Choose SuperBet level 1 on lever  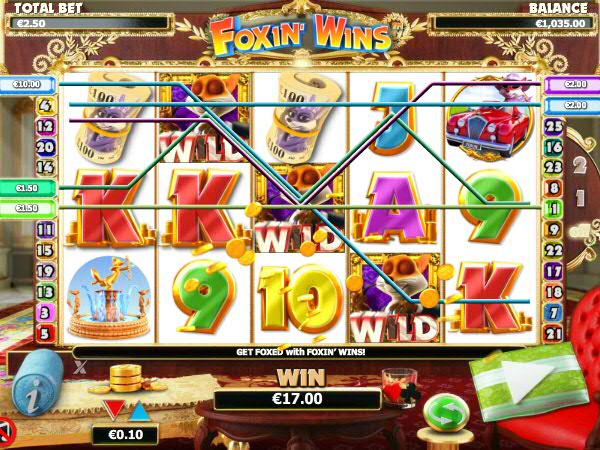tap(580, 199)
